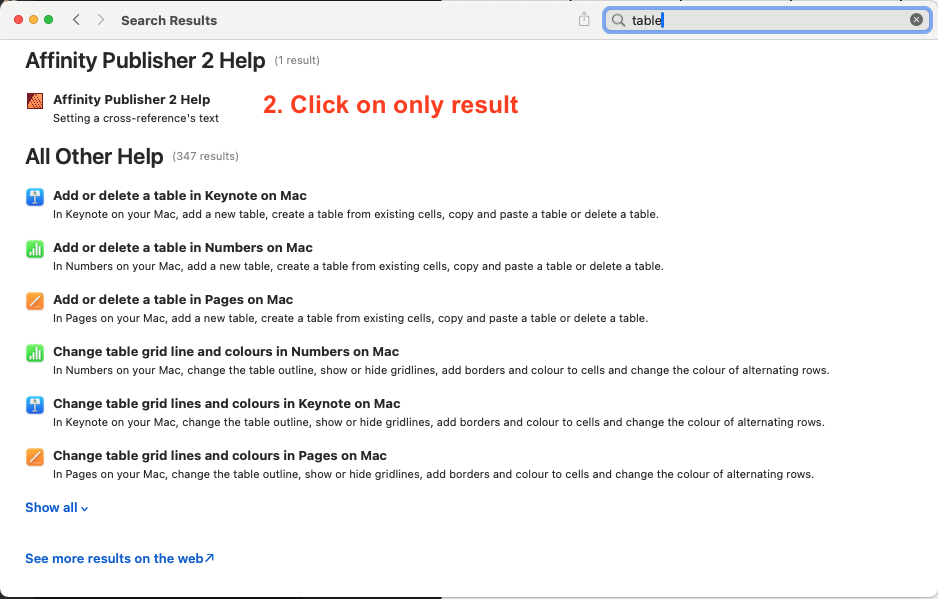Click Keynote icon beside Change table grid lines

point(35,405)
